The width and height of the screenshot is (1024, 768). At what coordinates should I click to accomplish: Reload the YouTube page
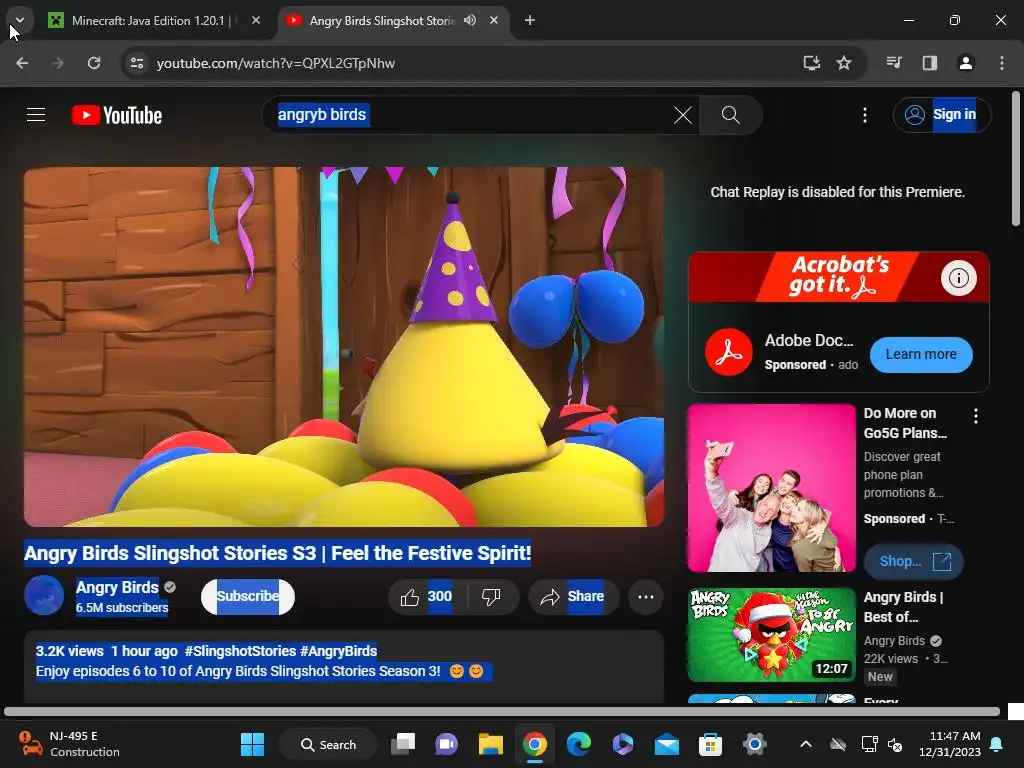(x=94, y=63)
